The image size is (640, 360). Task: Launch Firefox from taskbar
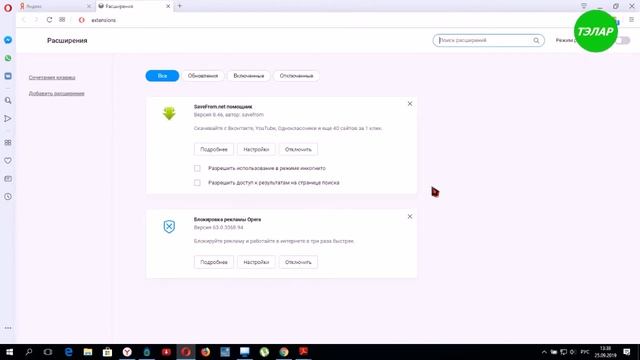205,352
